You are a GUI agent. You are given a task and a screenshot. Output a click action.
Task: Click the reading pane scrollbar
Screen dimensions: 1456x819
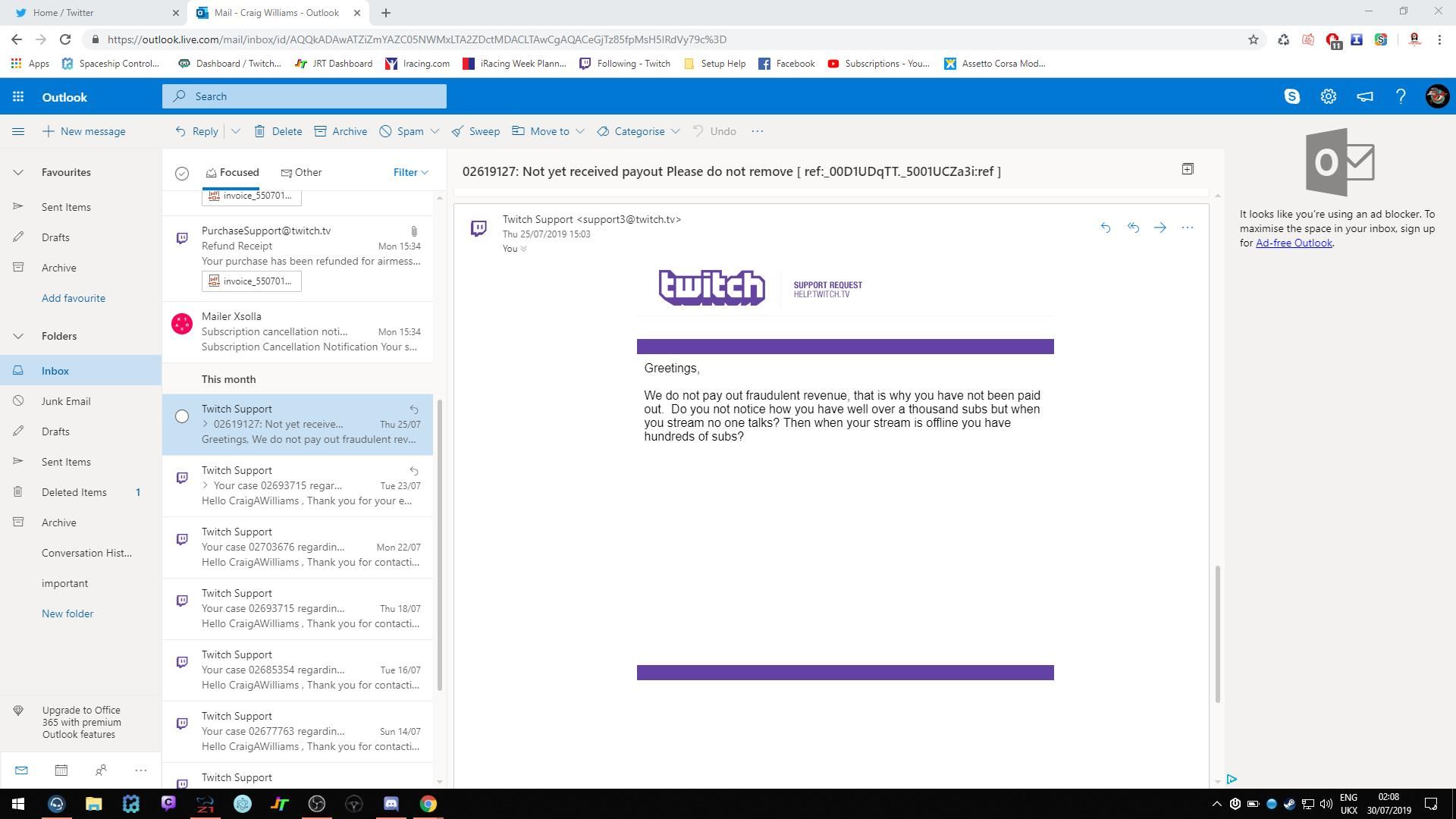[1218, 633]
